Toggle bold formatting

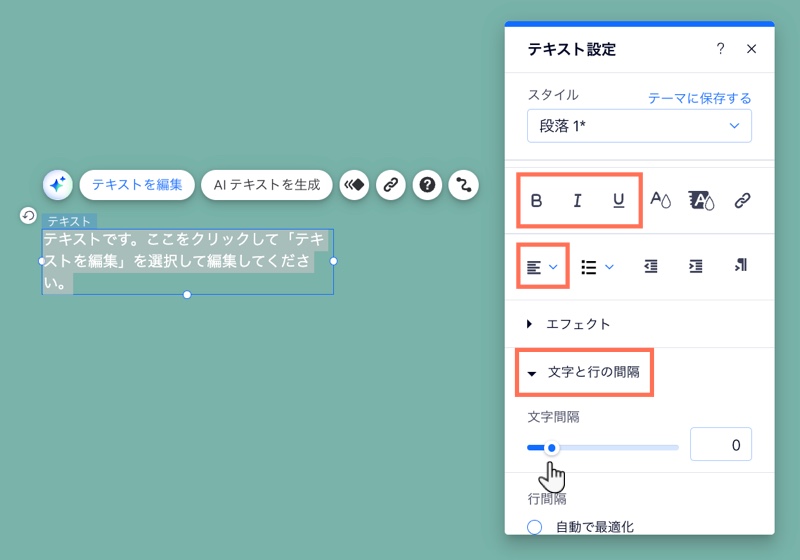click(536, 200)
